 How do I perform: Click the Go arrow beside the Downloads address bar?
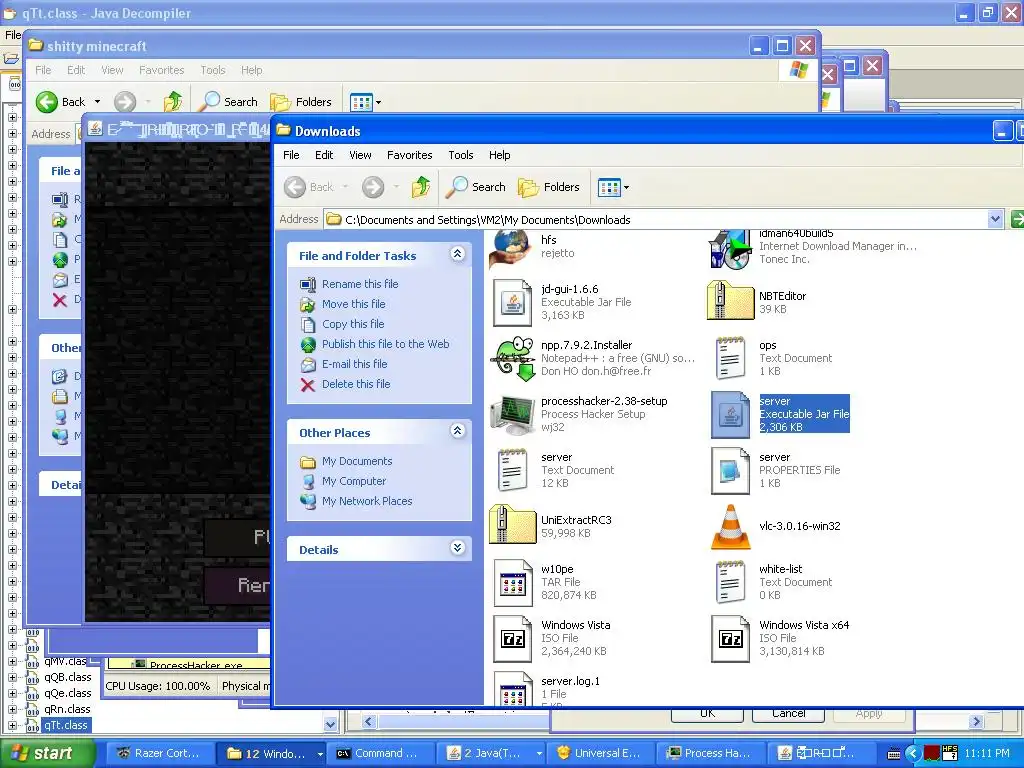[1016, 219]
